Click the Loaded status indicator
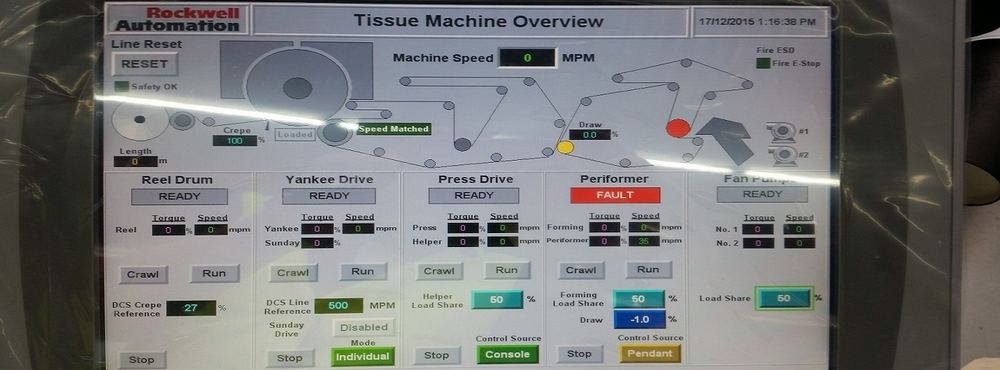This screenshot has width=1000, height=370. pos(295,135)
